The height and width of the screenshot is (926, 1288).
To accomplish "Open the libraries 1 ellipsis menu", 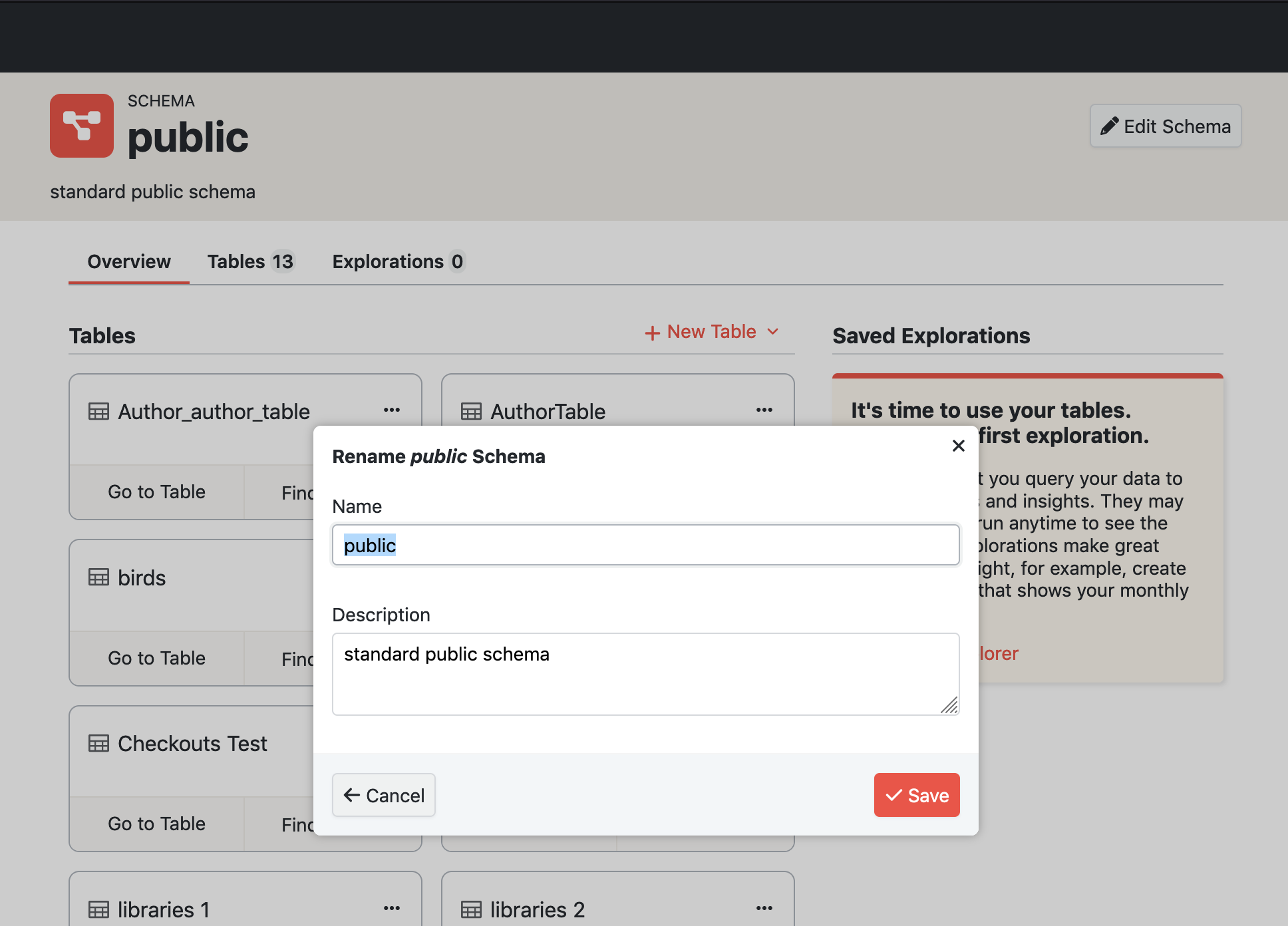I will [x=391, y=907].
